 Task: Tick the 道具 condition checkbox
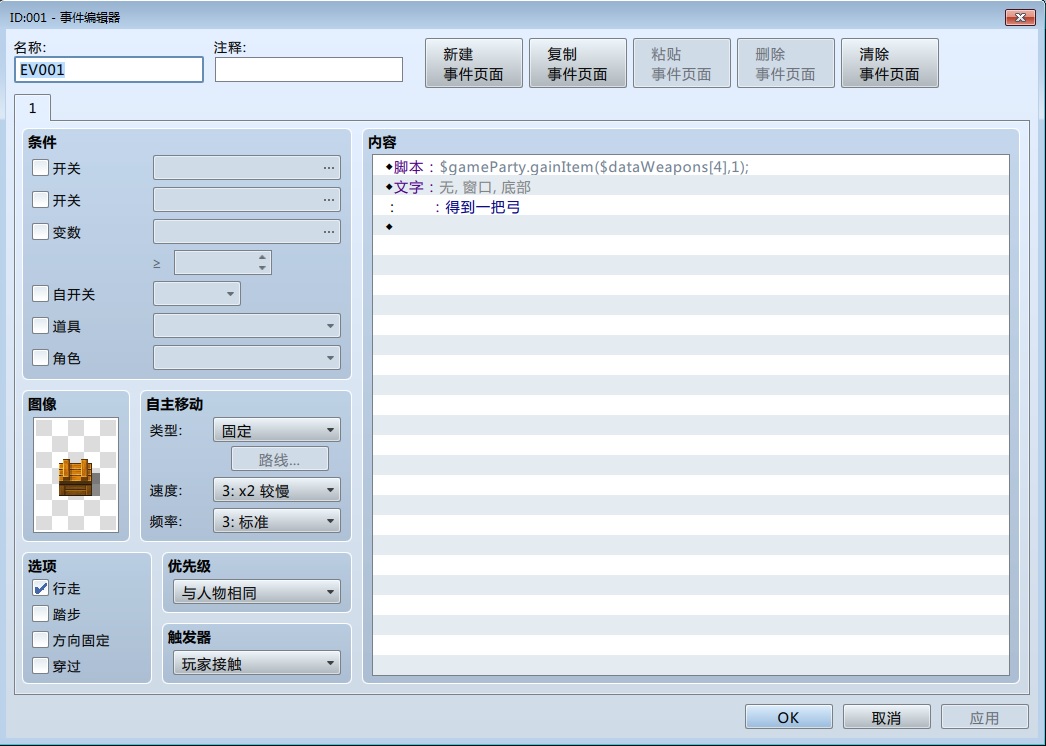pos(41,326)
